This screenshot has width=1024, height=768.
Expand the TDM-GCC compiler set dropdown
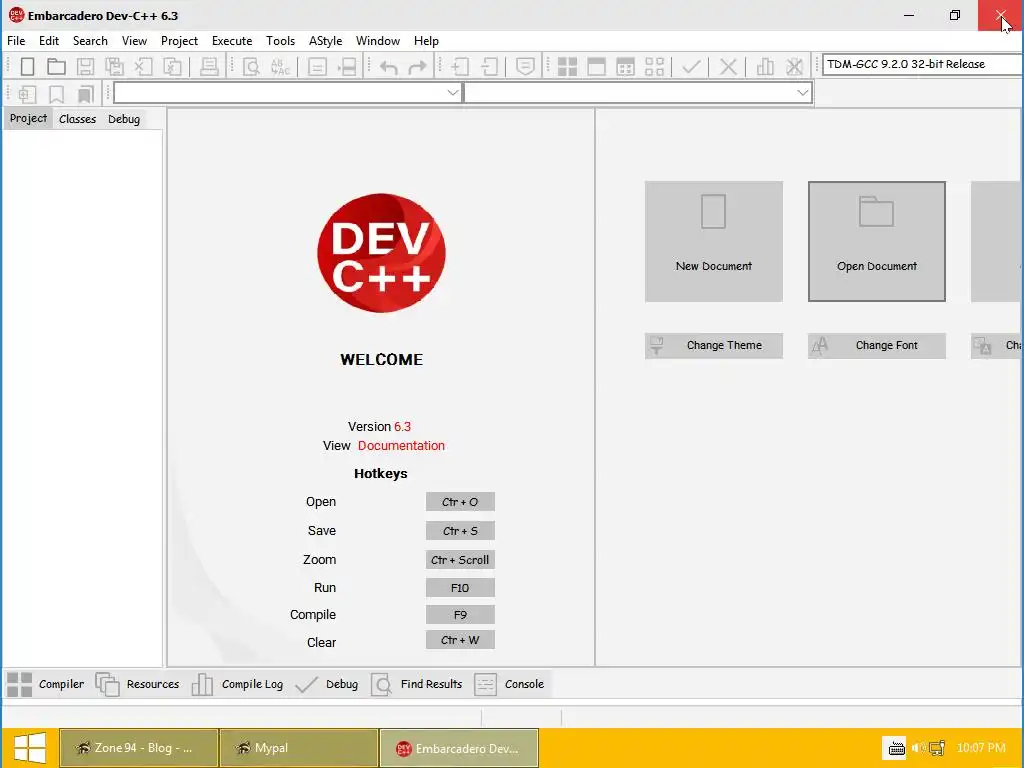[x=922, y=64]
